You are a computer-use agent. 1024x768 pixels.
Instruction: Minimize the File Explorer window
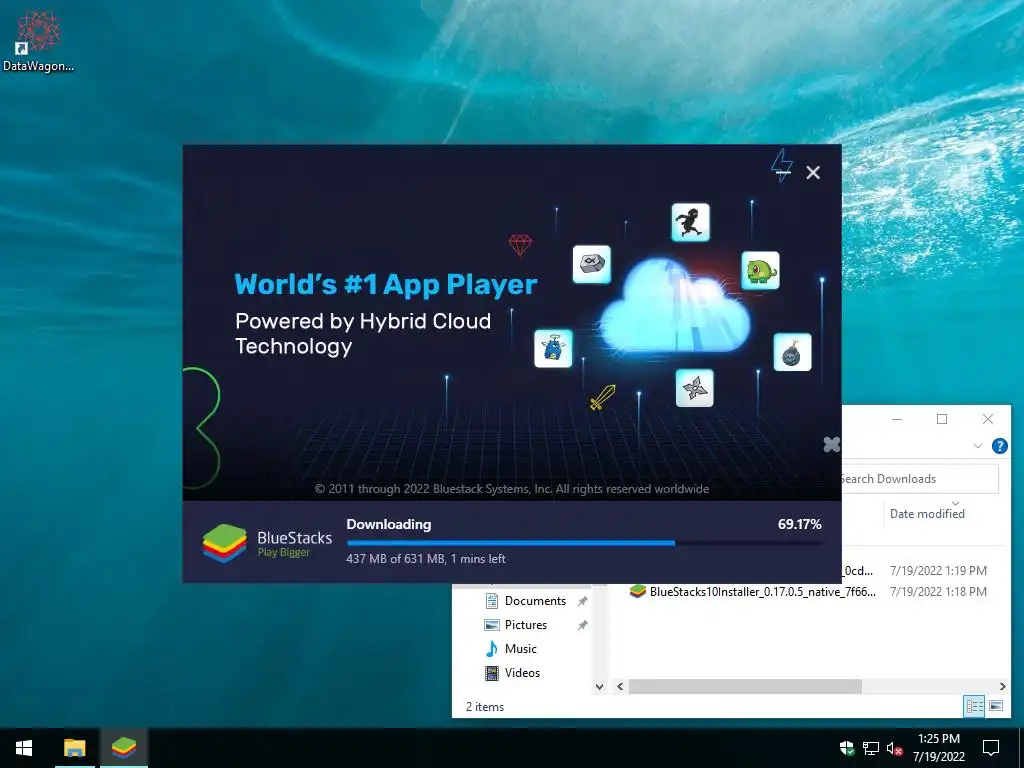point(897,419)
